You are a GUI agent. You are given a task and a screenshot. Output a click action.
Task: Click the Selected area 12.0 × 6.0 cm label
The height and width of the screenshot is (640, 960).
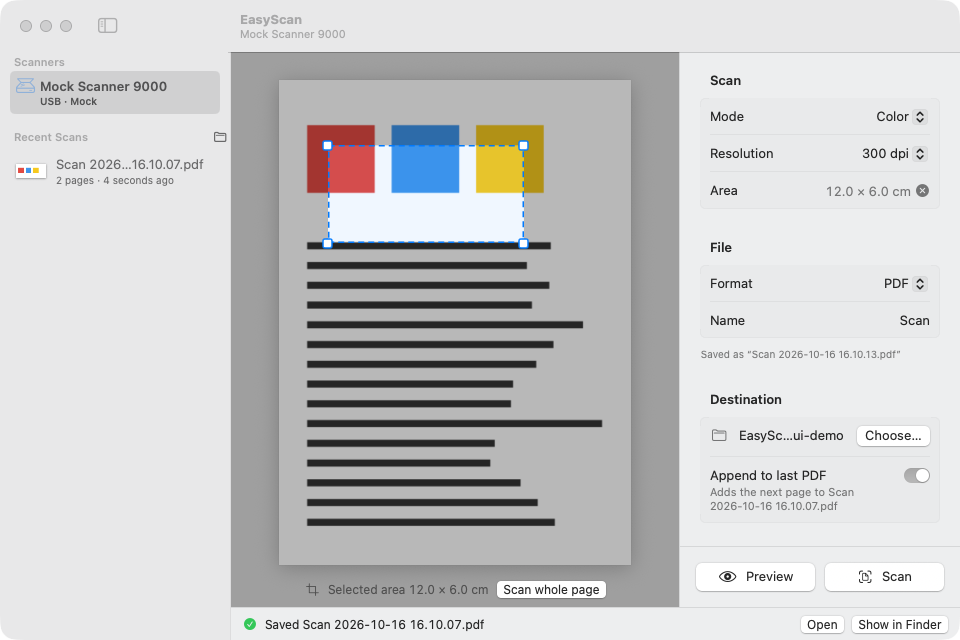[x=408, y=589]
